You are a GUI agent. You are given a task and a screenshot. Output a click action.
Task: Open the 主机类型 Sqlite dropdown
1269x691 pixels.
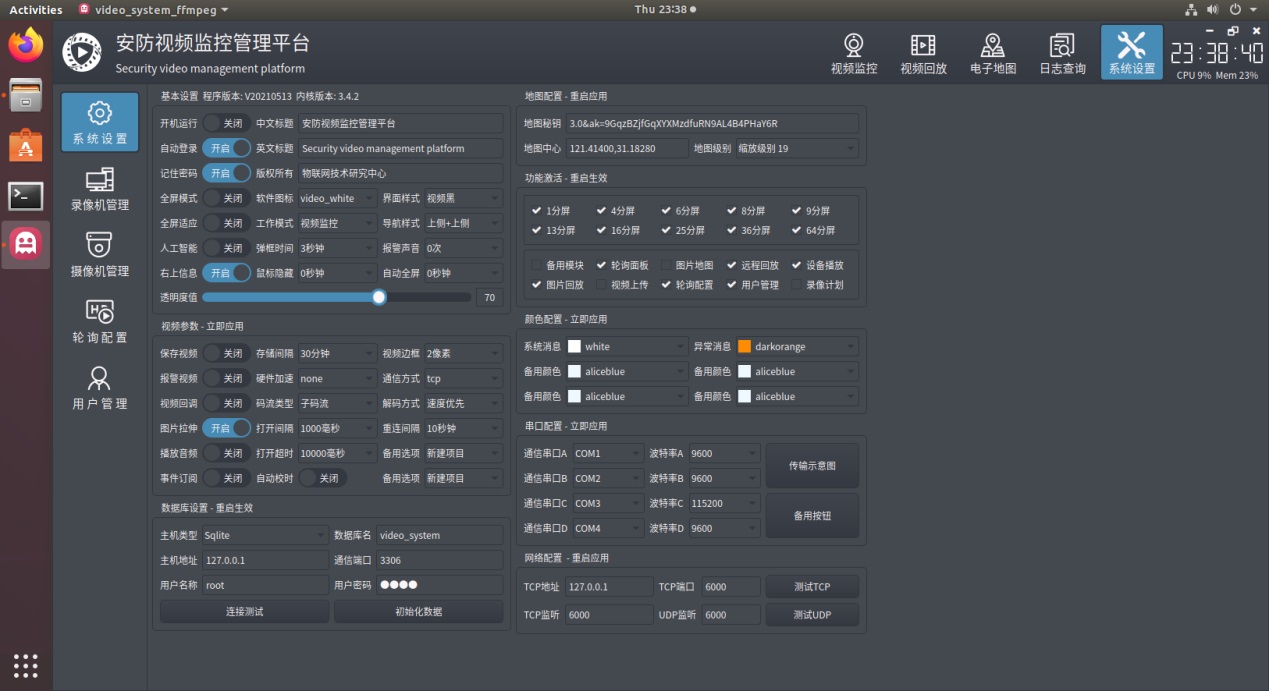pos(265,535)
